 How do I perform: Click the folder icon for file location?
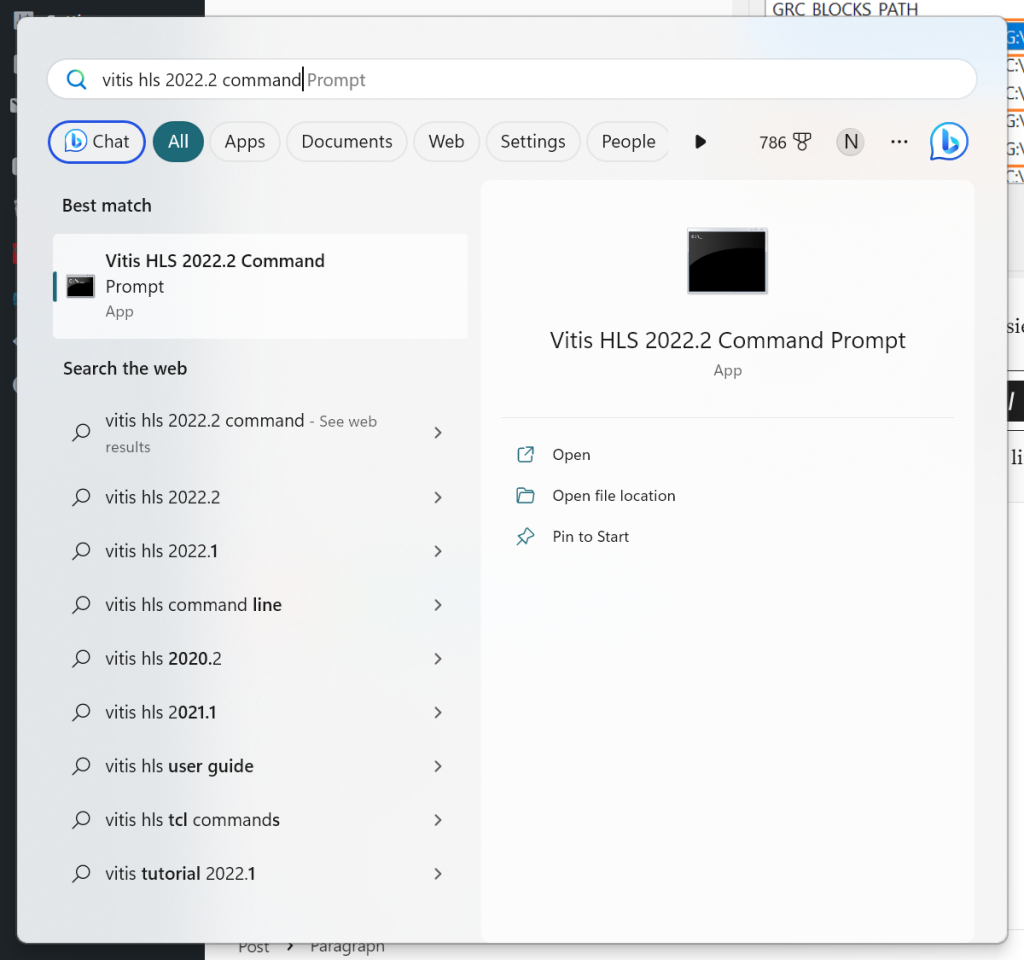526,496
